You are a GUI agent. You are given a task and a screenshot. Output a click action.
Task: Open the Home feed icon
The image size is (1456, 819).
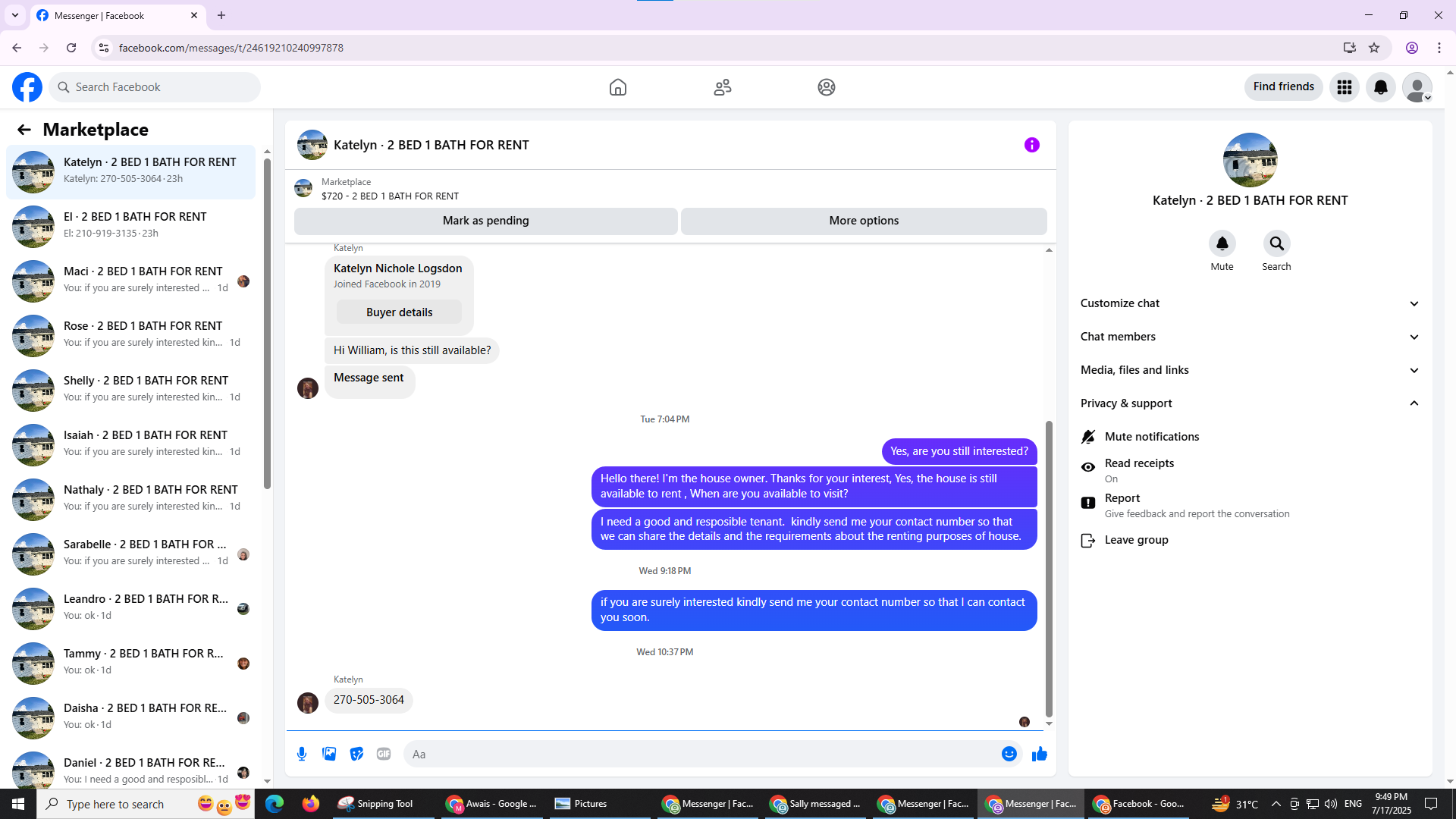[x=618, y=87]
